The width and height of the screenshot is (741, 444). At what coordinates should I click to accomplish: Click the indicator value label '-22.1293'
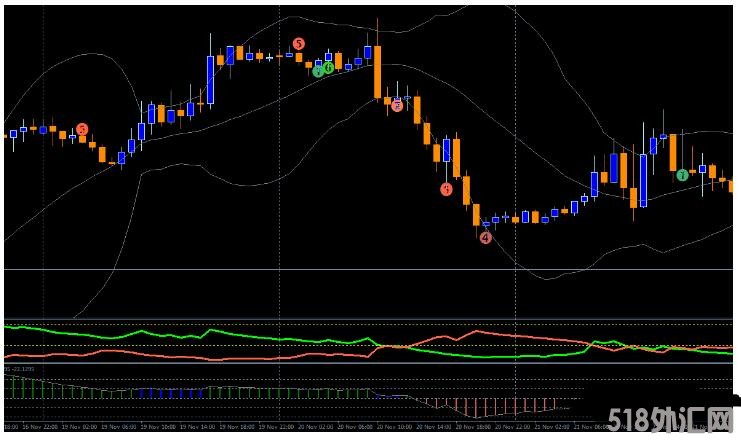(23, 369)
